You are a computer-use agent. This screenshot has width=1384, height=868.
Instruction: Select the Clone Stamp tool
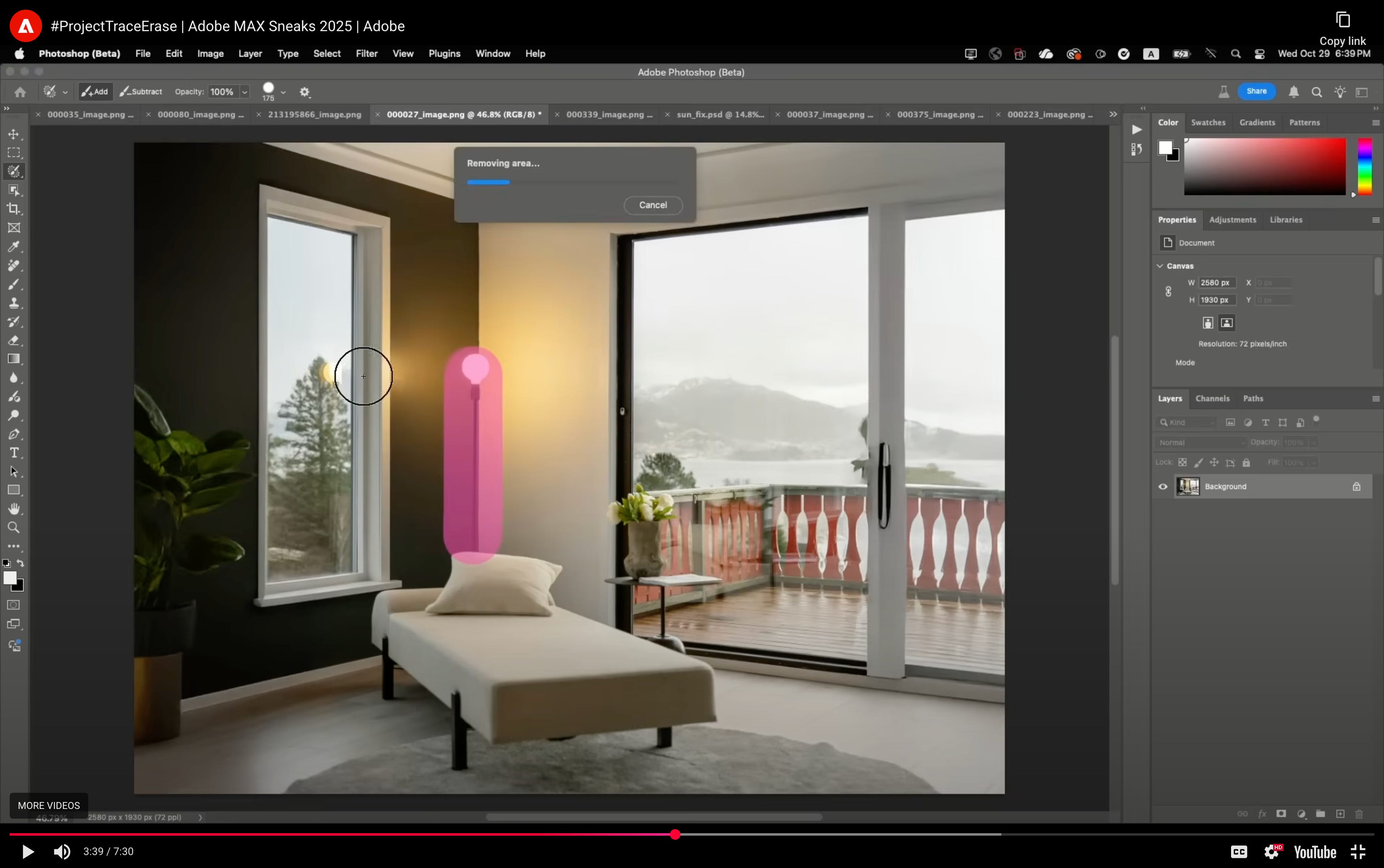coord(14,303)
